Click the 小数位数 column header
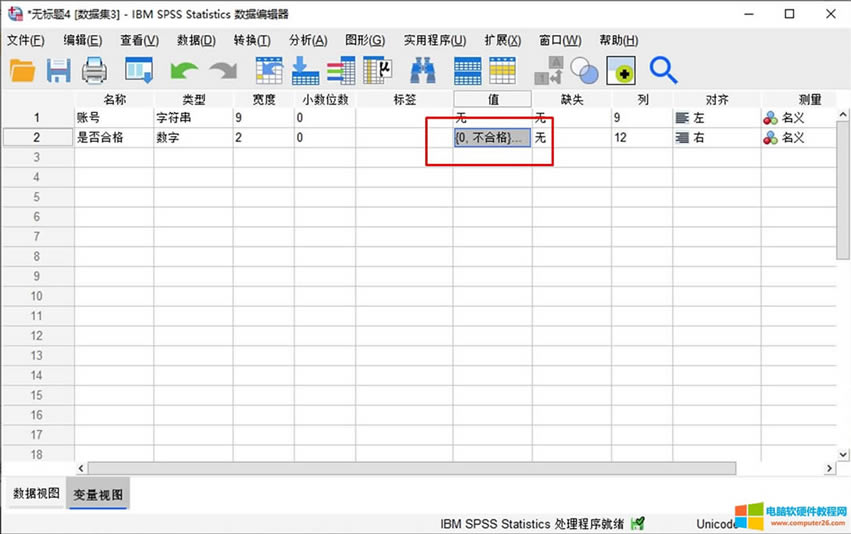Viewport: 851px width, 534px height. point(325,99)
